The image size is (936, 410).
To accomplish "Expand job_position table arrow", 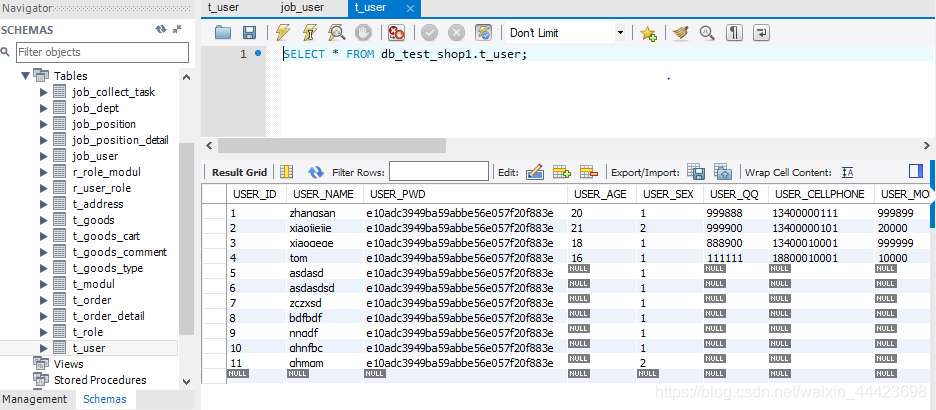I will click(44, 124).
